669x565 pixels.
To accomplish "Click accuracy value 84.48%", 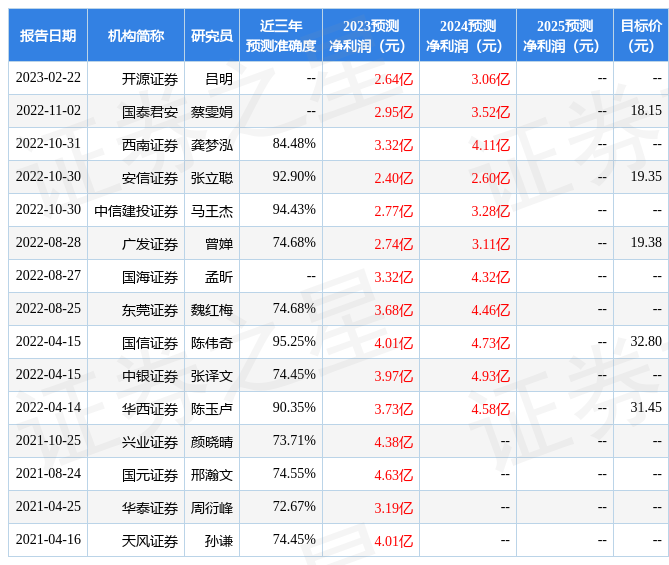I will 294,143.
